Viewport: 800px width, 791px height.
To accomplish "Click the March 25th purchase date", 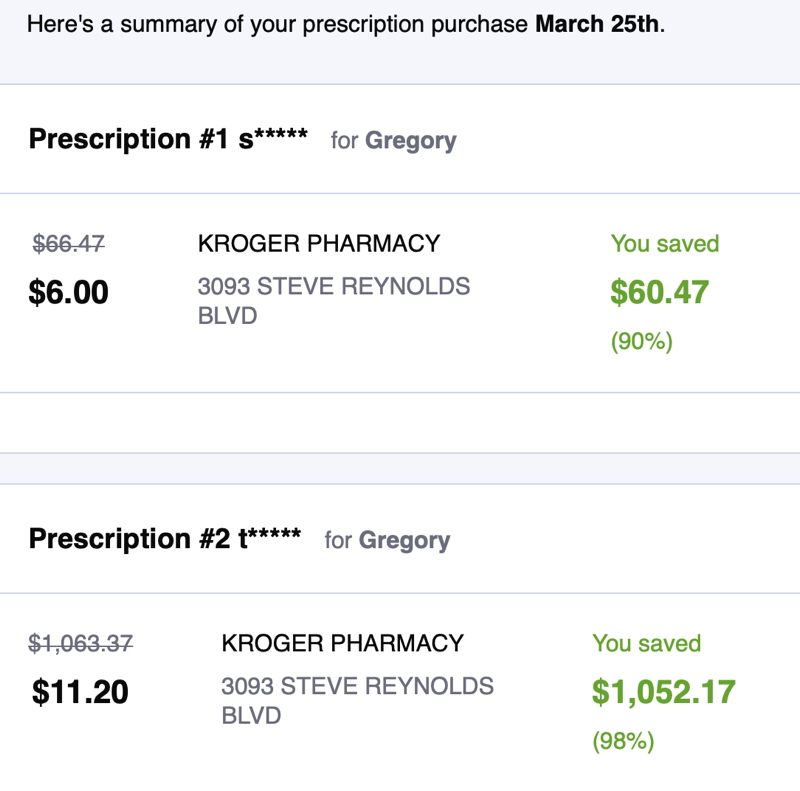I will [x=596, y=24].
